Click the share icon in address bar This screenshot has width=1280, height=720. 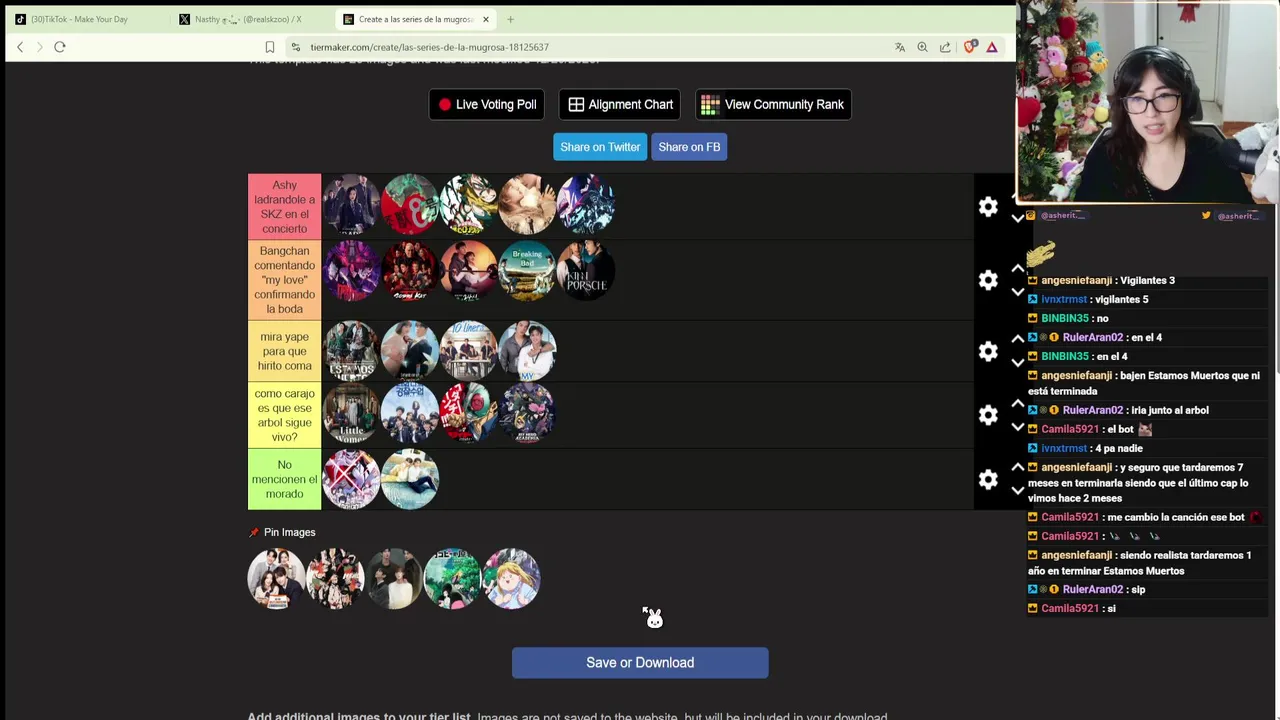click(x=945, y=47)
